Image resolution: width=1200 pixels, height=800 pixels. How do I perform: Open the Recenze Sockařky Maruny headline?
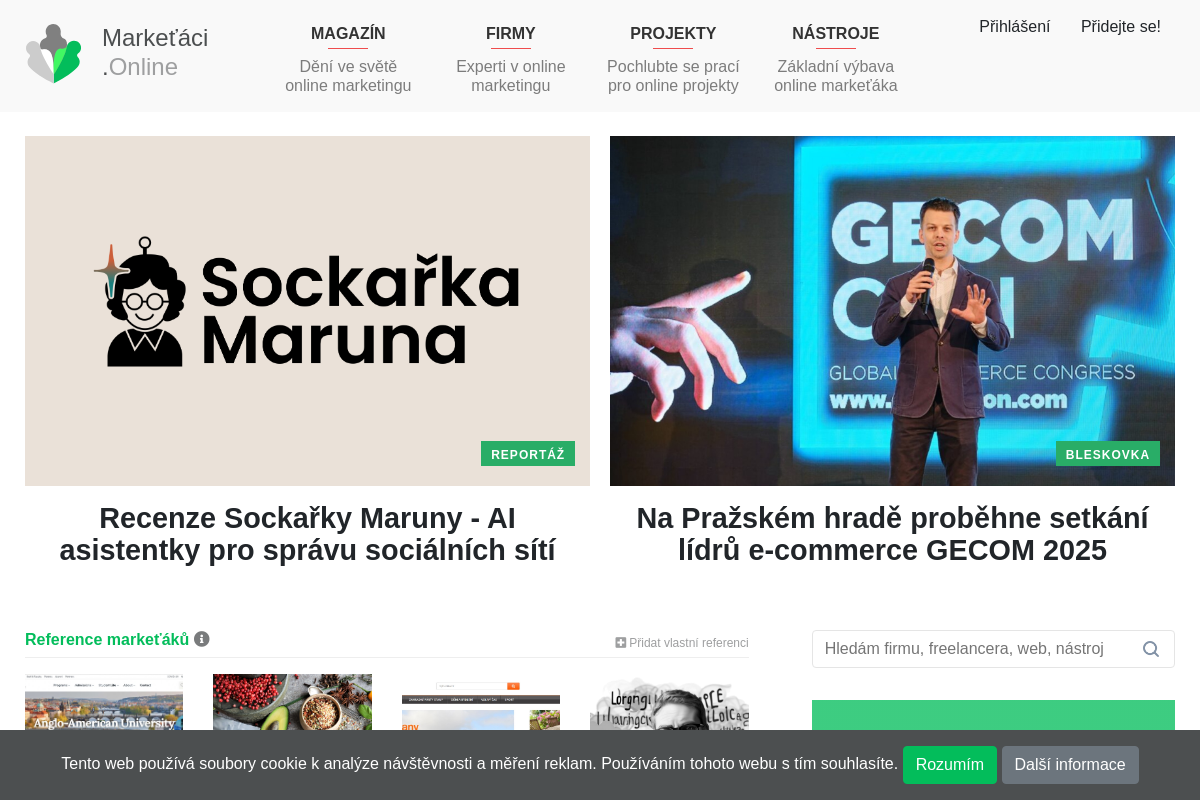pos(307,534)
